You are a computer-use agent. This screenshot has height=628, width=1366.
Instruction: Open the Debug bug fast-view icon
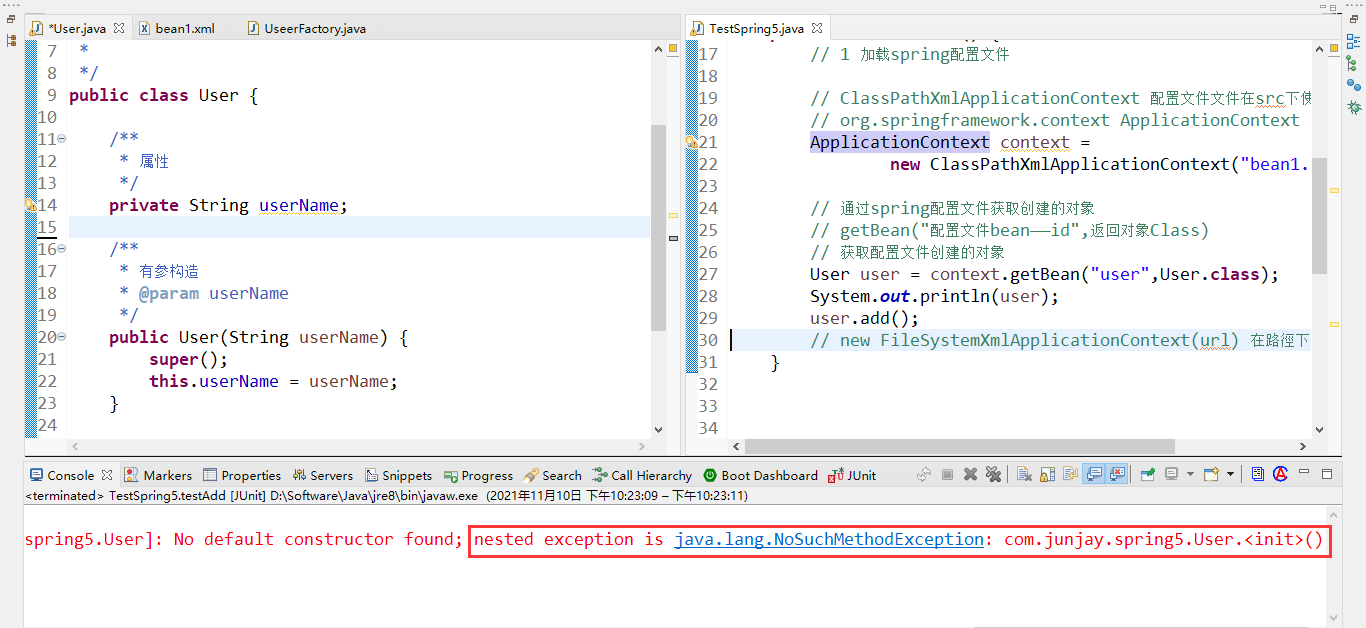tap(1353, 107)
